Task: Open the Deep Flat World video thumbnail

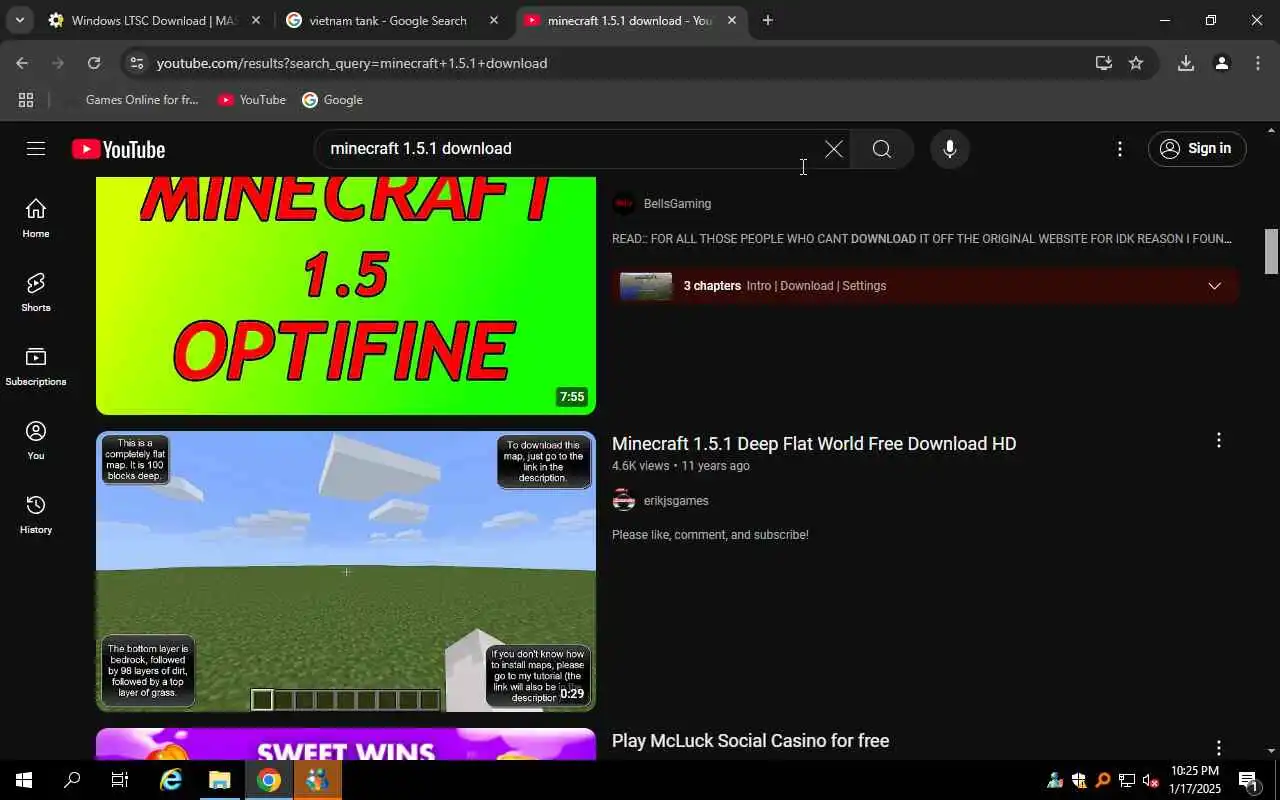Action: tap(346, 571)
